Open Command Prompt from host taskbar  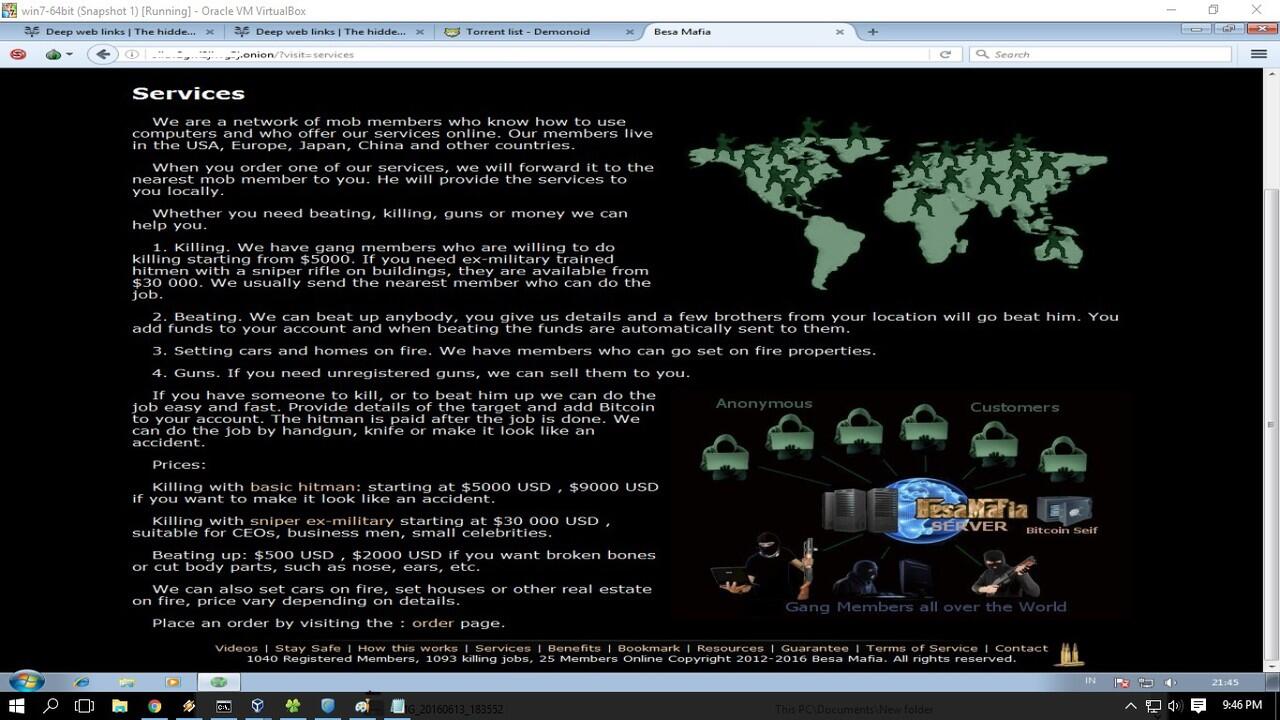[224, 706]
